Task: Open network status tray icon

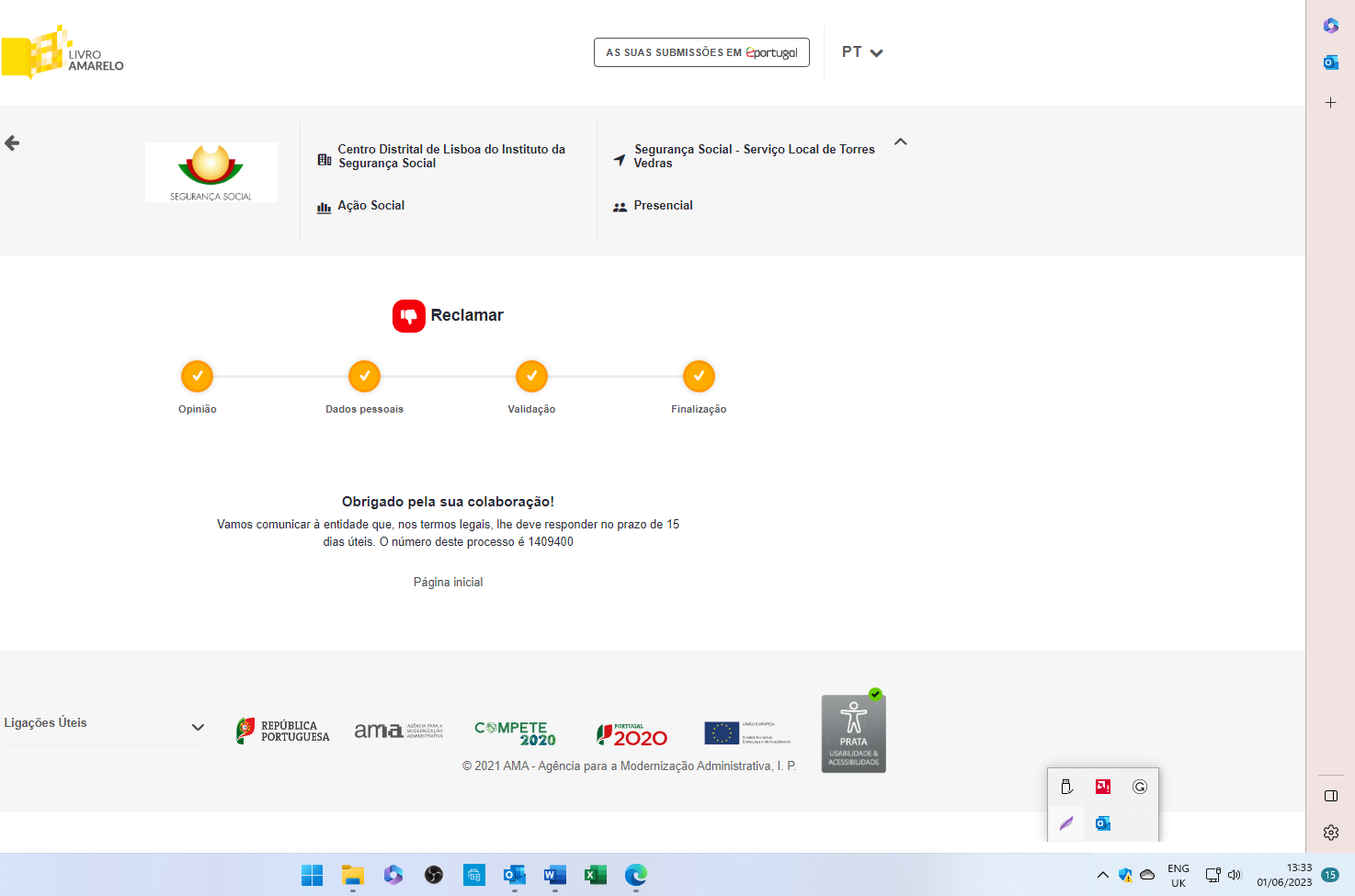Action: point(1213,875)
